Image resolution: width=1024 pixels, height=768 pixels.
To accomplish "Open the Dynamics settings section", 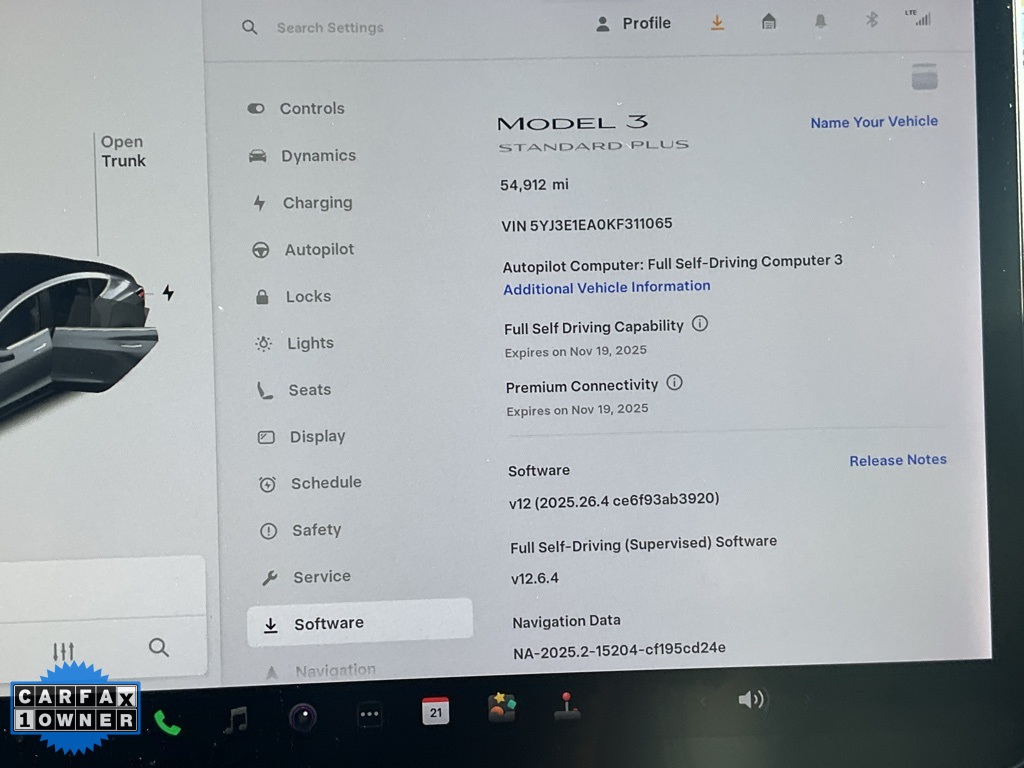I will pos(302,156).
